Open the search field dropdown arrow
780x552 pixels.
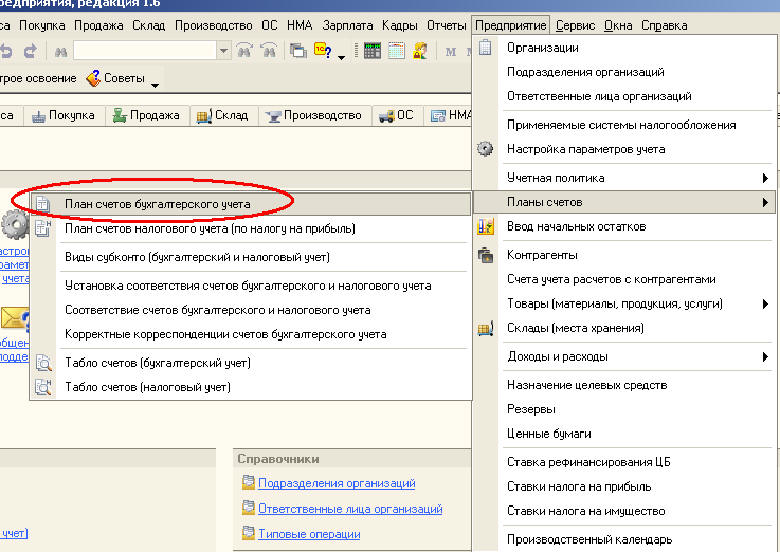(223, 50)
